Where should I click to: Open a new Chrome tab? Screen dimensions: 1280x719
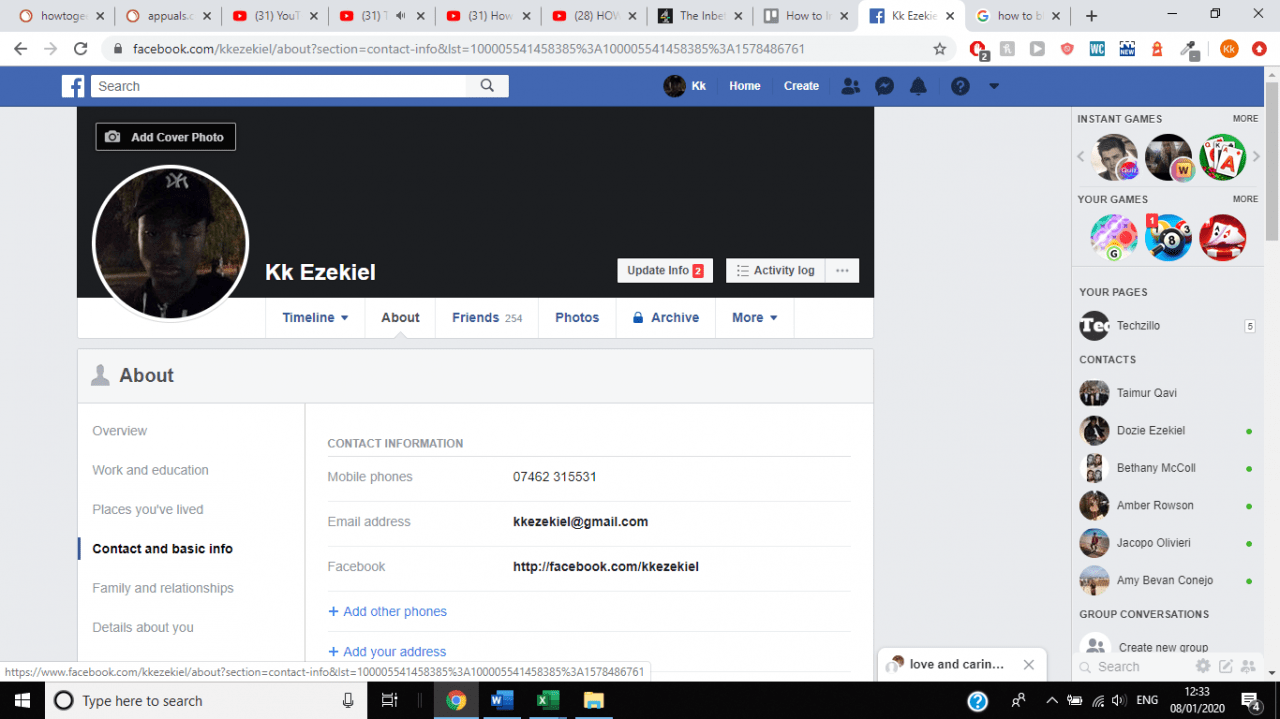coord(1091,16)
